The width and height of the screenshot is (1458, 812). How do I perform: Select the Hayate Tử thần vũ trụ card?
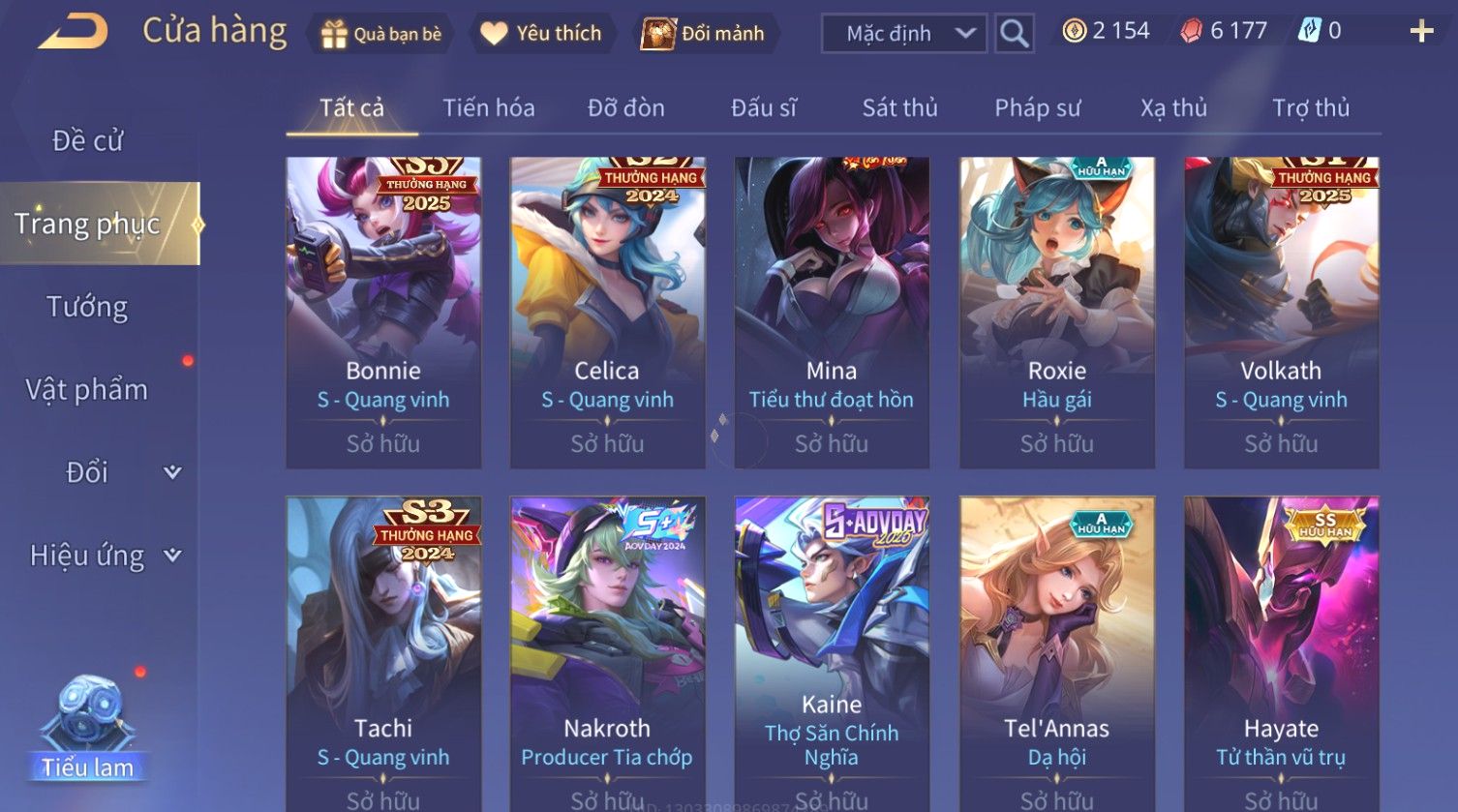coord(1281,654)
